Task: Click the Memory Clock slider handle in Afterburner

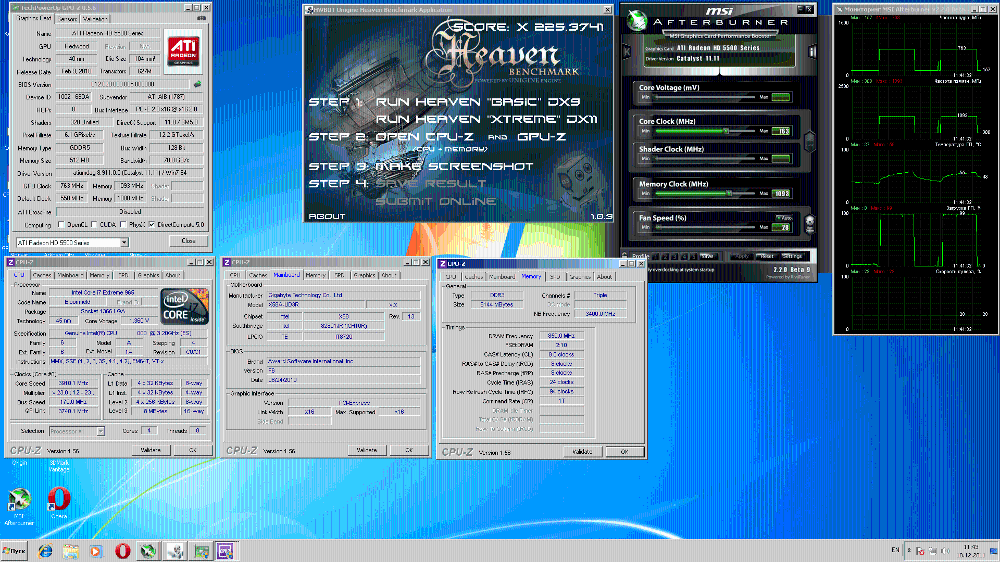Action: click(x=729, y=193)
